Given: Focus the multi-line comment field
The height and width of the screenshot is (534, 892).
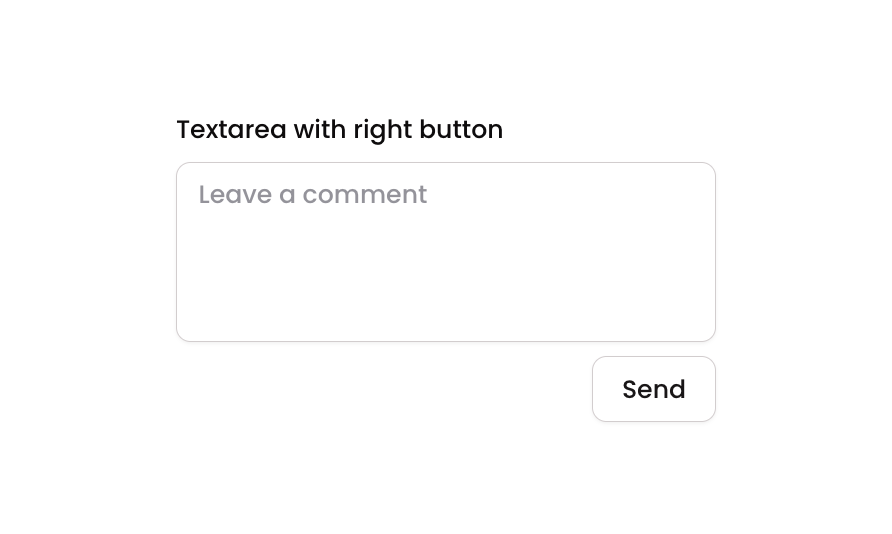Looking at the screenshot, I should pos(445,252).
